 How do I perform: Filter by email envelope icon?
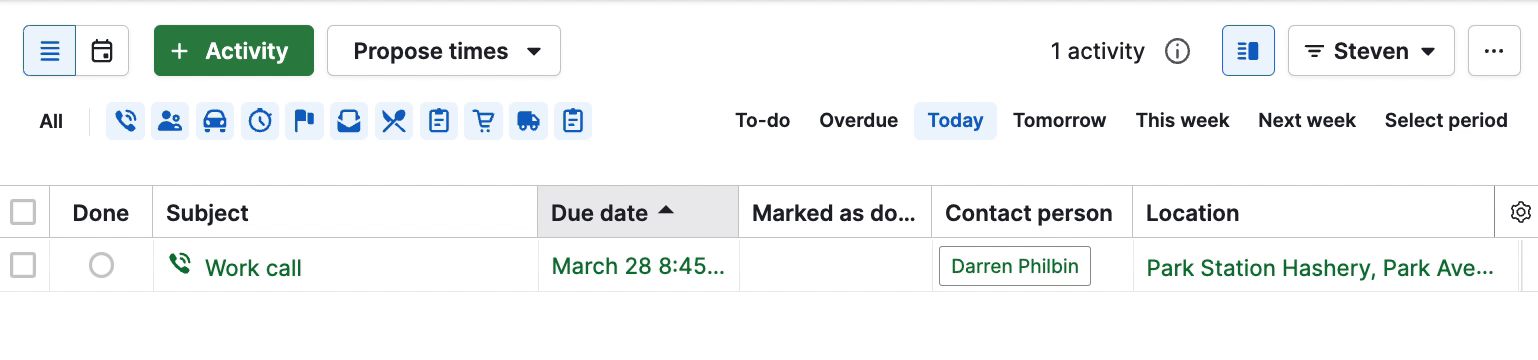click(349, 121)
